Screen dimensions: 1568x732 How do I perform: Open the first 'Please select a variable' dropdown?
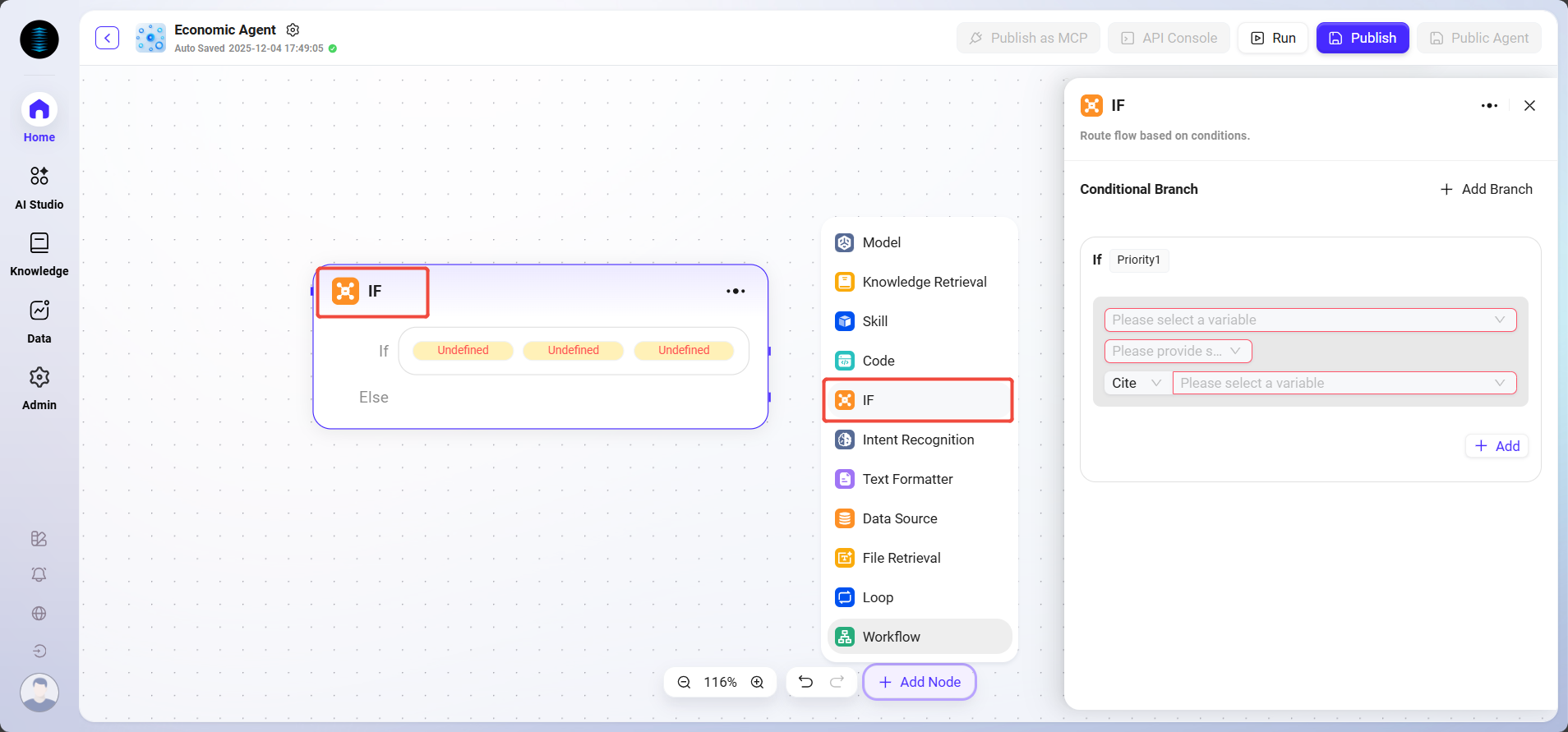pos(1309,320)
